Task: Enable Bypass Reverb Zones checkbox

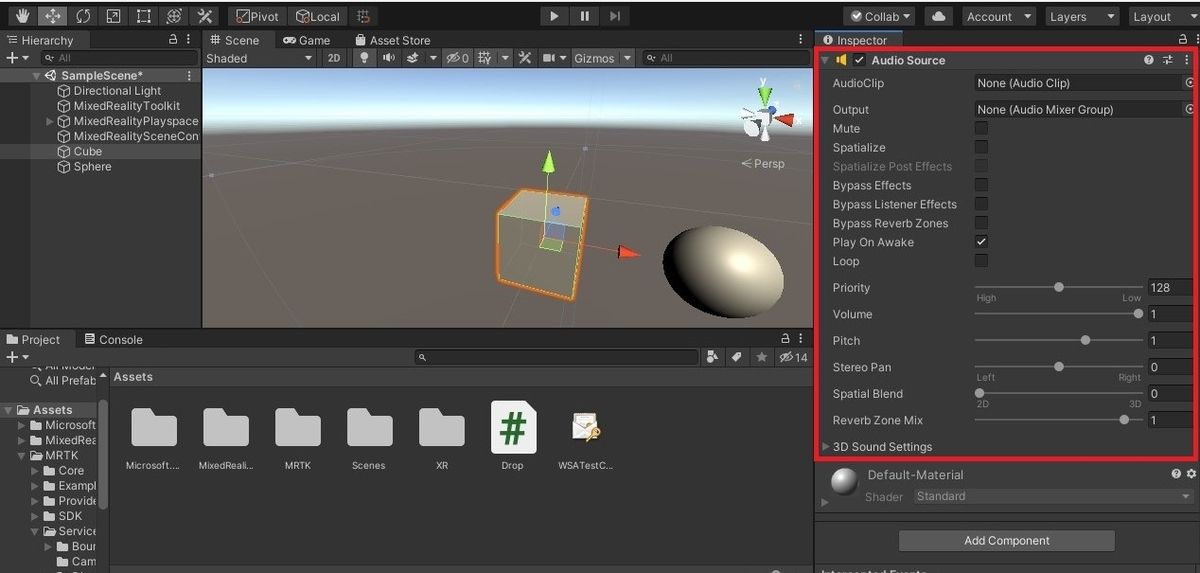Action: 981,223
